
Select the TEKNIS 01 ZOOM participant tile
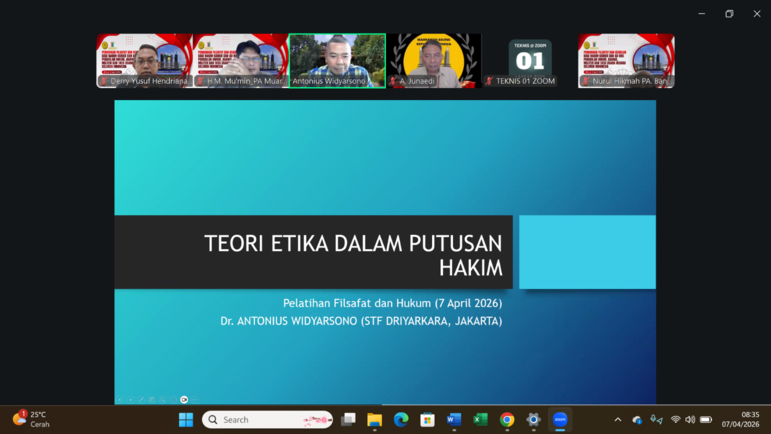530,61
